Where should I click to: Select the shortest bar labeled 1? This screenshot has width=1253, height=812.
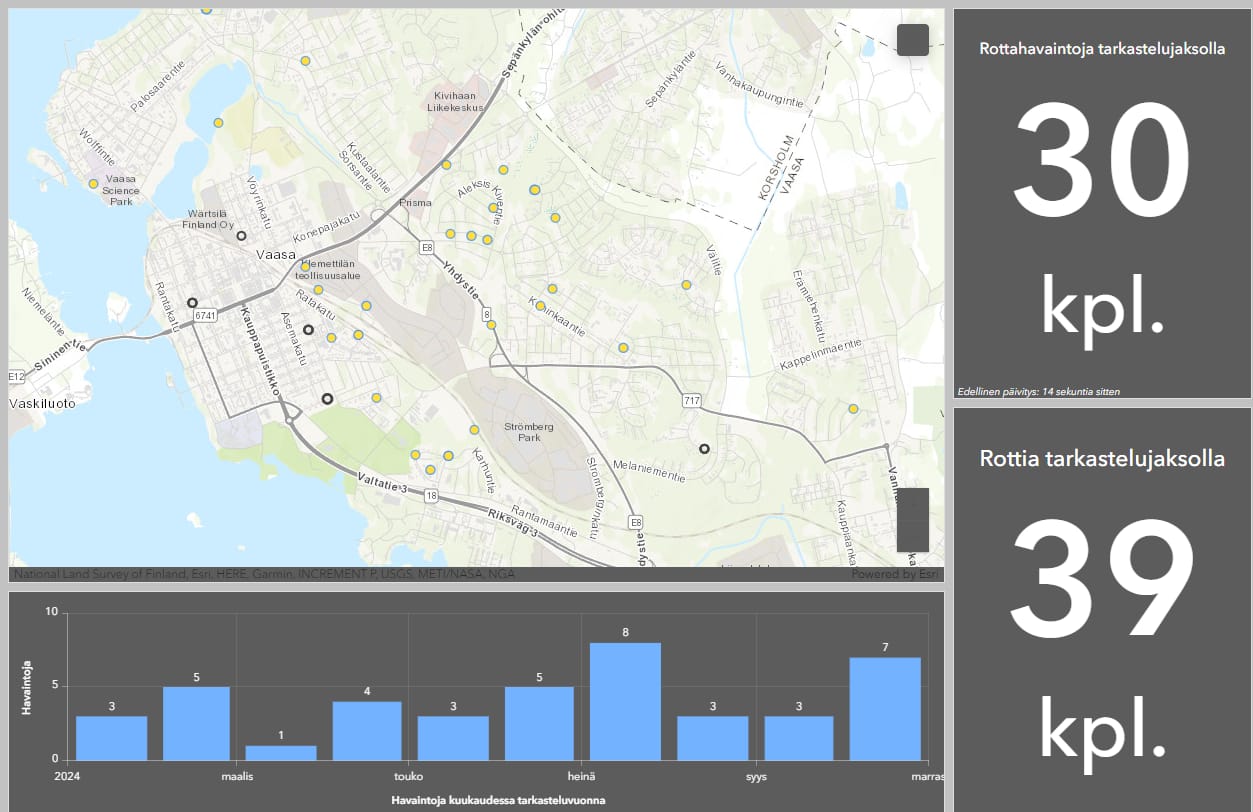click(281, 752)
